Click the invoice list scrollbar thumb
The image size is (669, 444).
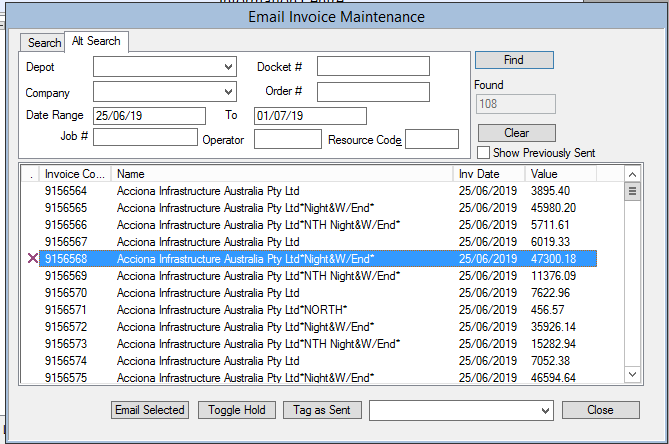(x=632, y=191)
